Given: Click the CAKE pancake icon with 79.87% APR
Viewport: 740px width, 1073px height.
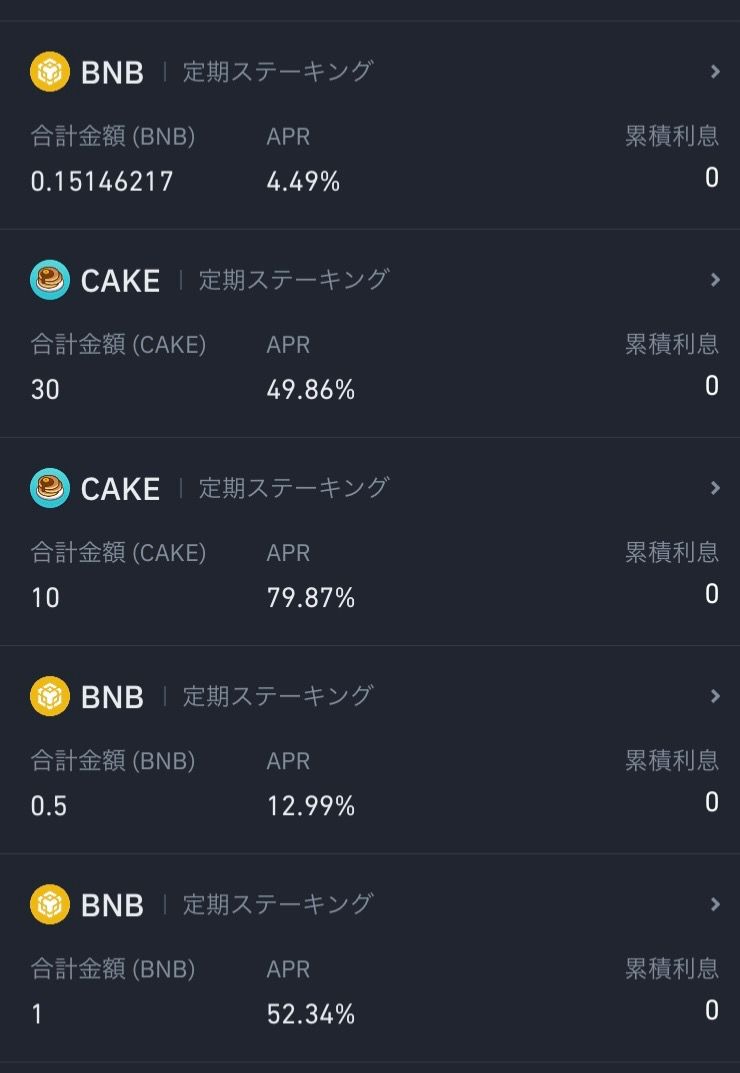Looking at the screenshot, I should 50,488.
